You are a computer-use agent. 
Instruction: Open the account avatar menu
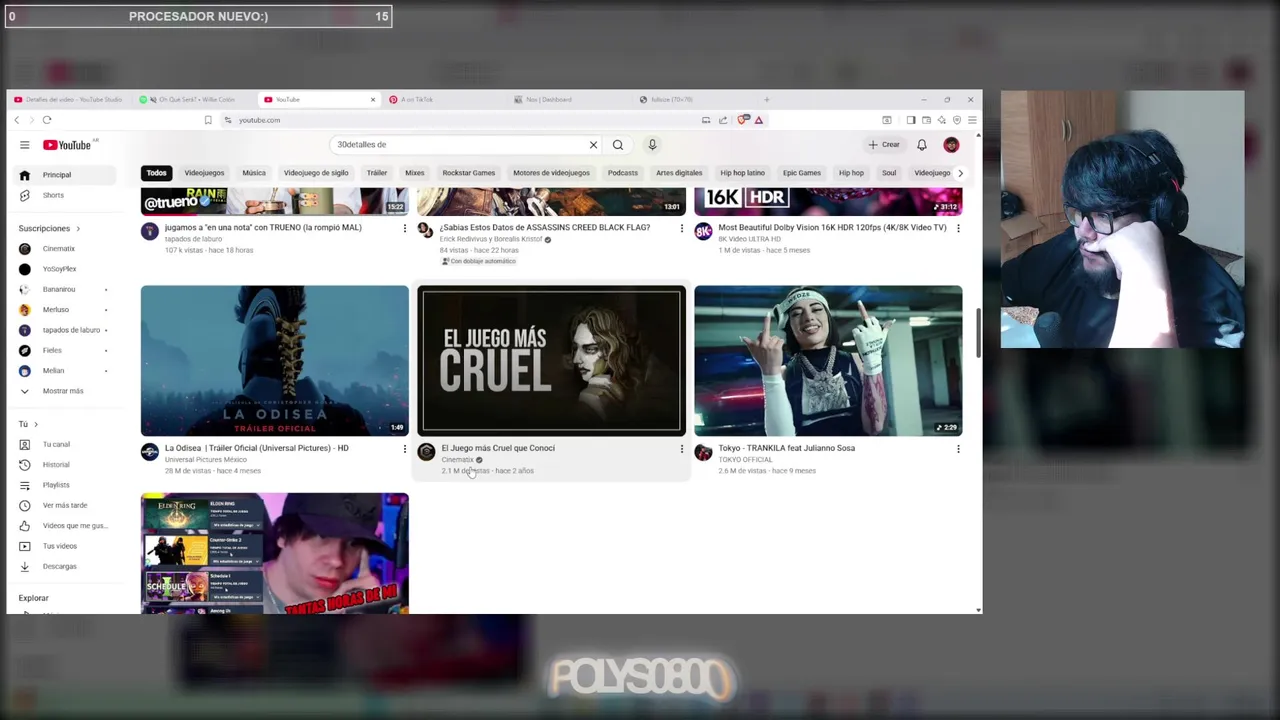coord(951,145)
